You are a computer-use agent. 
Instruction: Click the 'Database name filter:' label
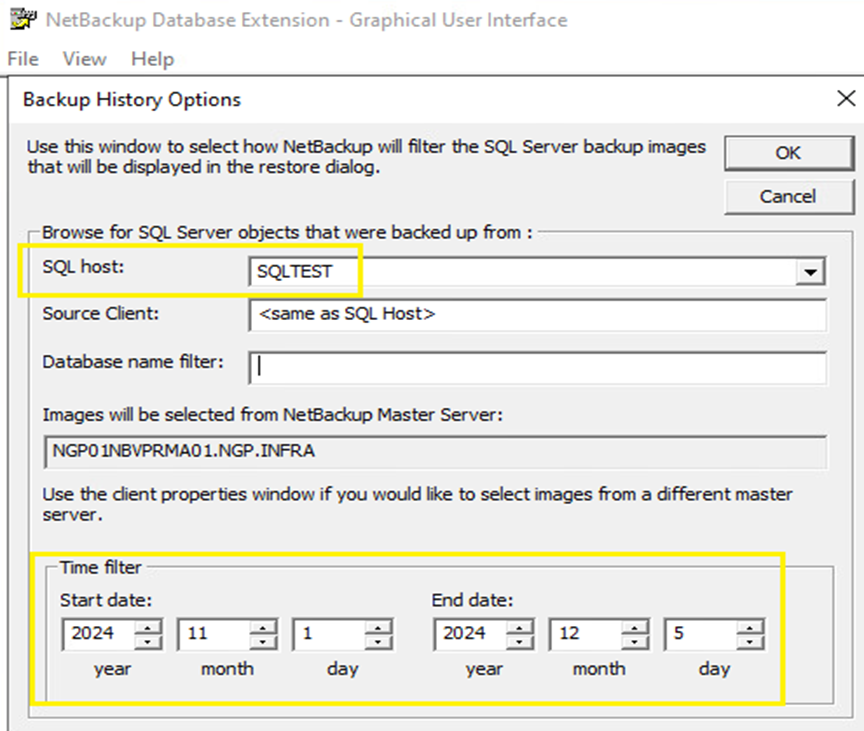coord(133,362)
